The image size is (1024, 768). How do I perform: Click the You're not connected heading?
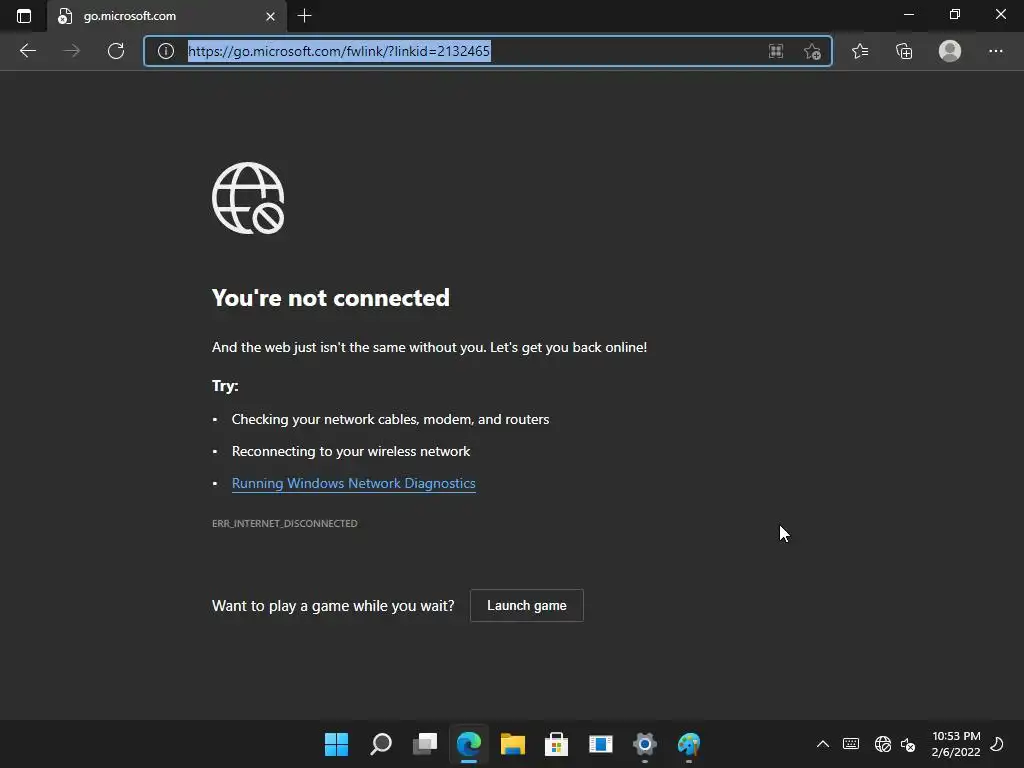330,298
